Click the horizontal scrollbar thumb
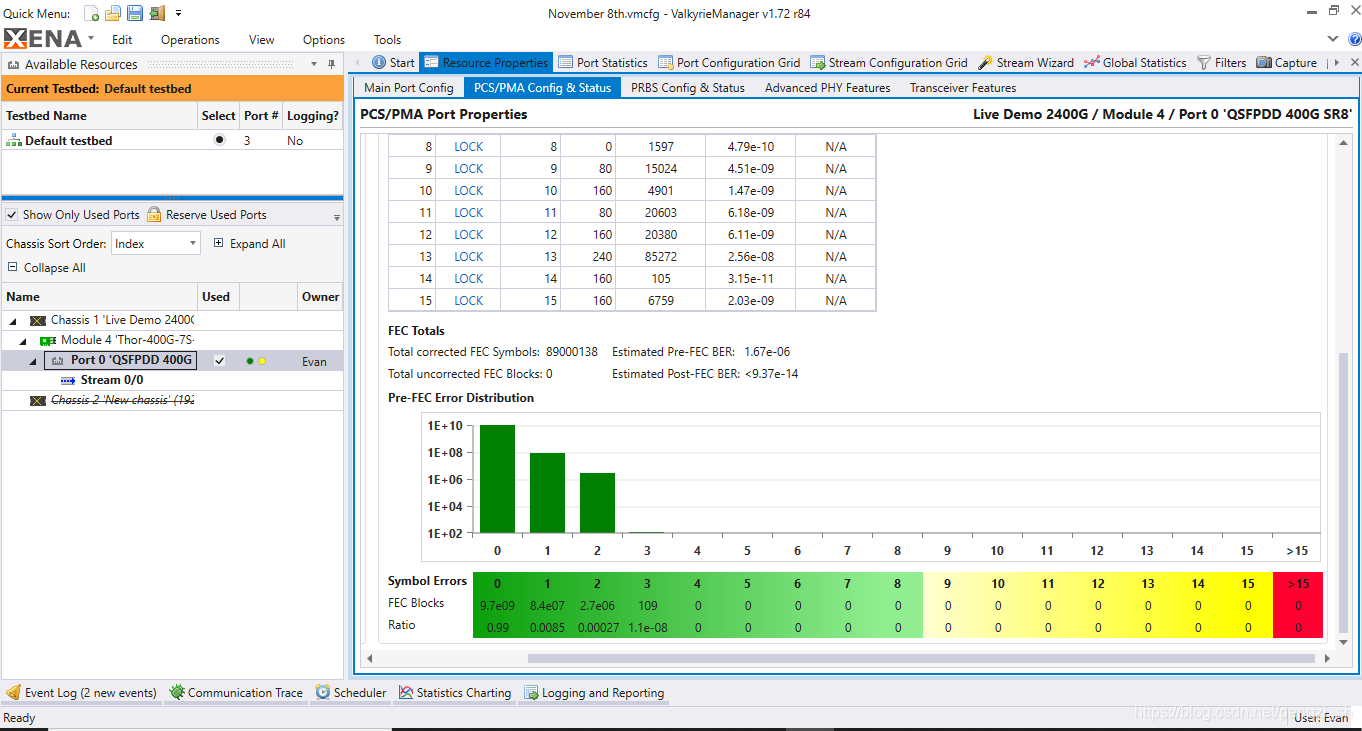 point(921,658)
